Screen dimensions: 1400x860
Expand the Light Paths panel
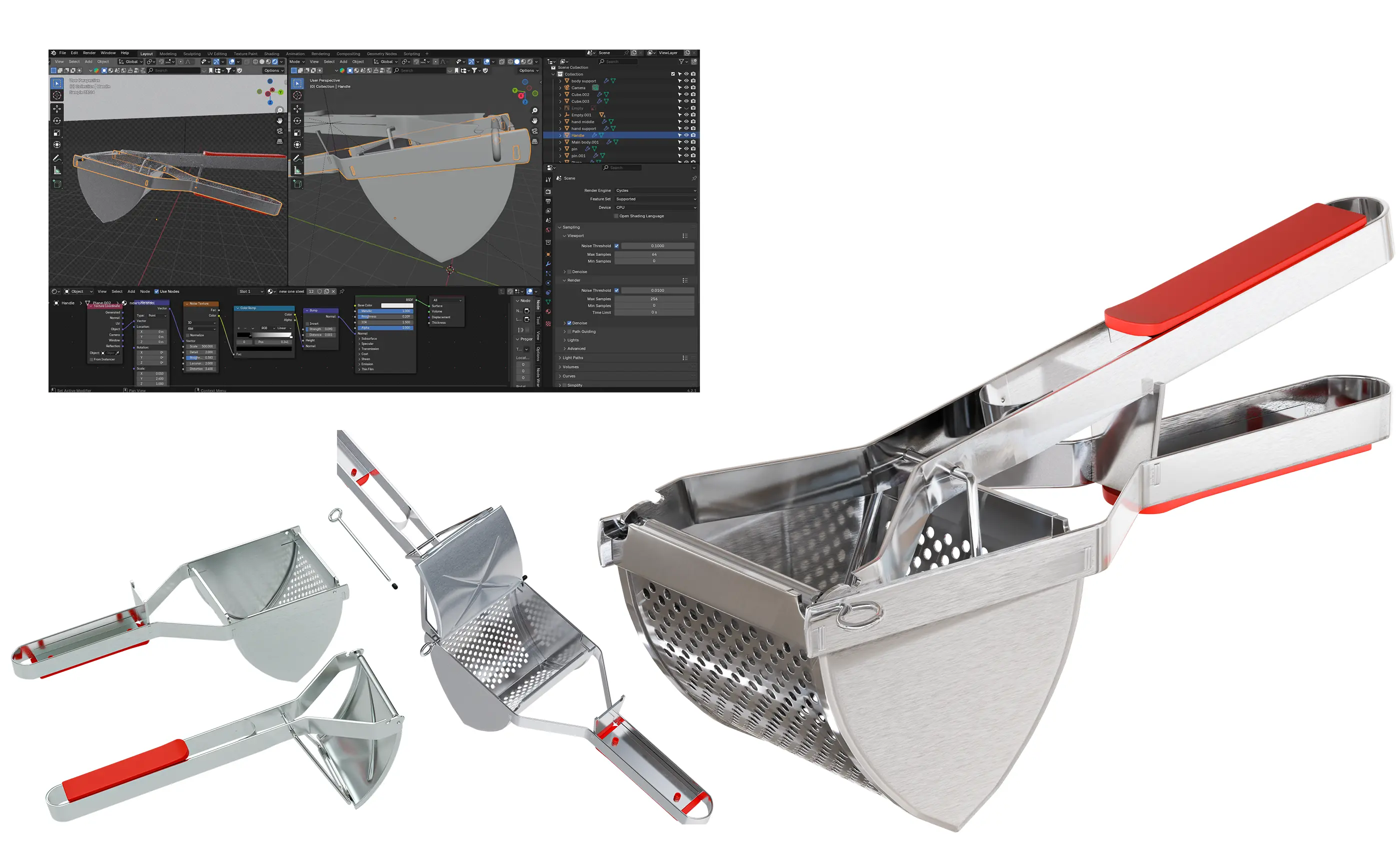572,358
